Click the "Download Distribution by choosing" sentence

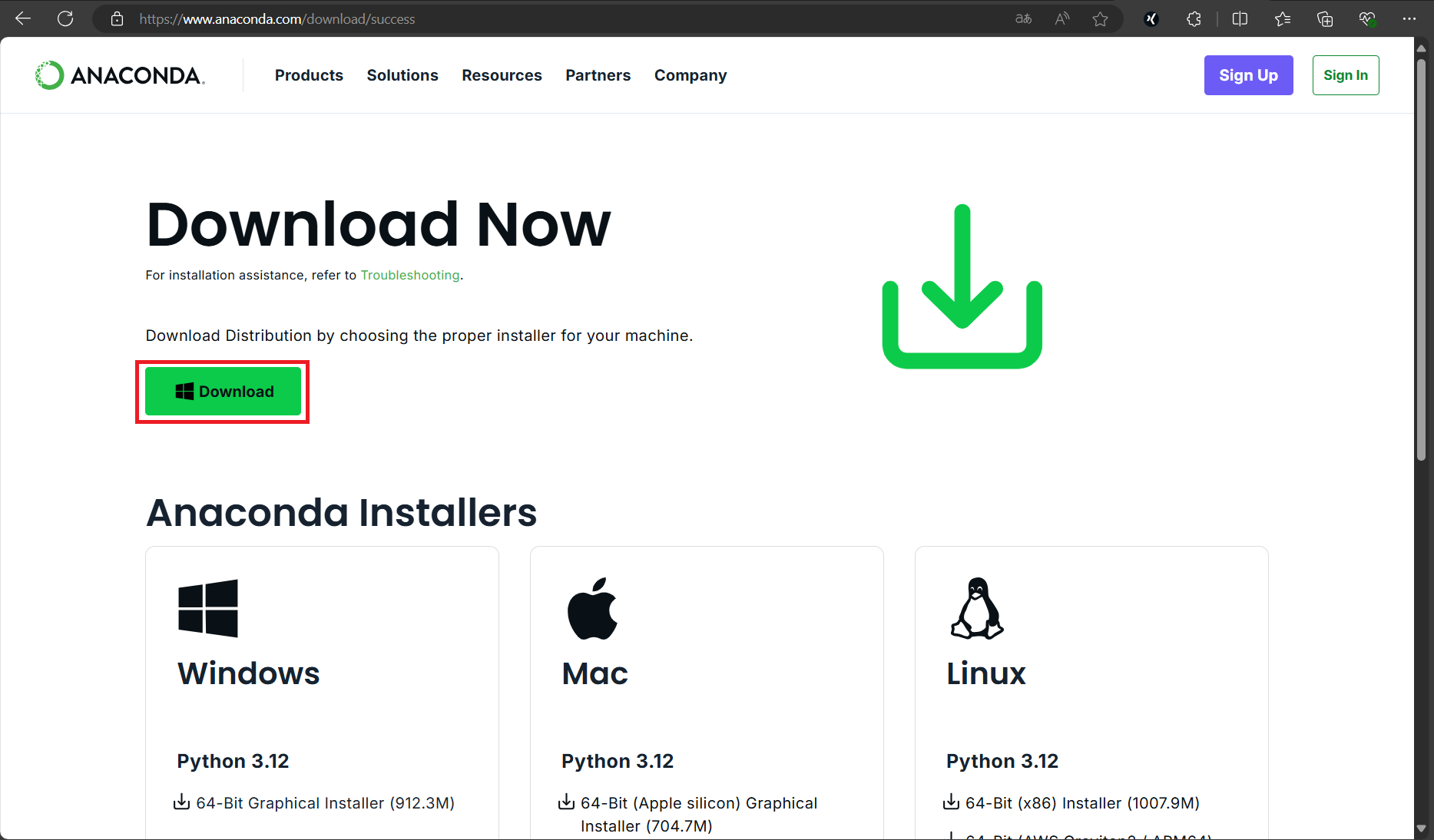coord(419,336)
